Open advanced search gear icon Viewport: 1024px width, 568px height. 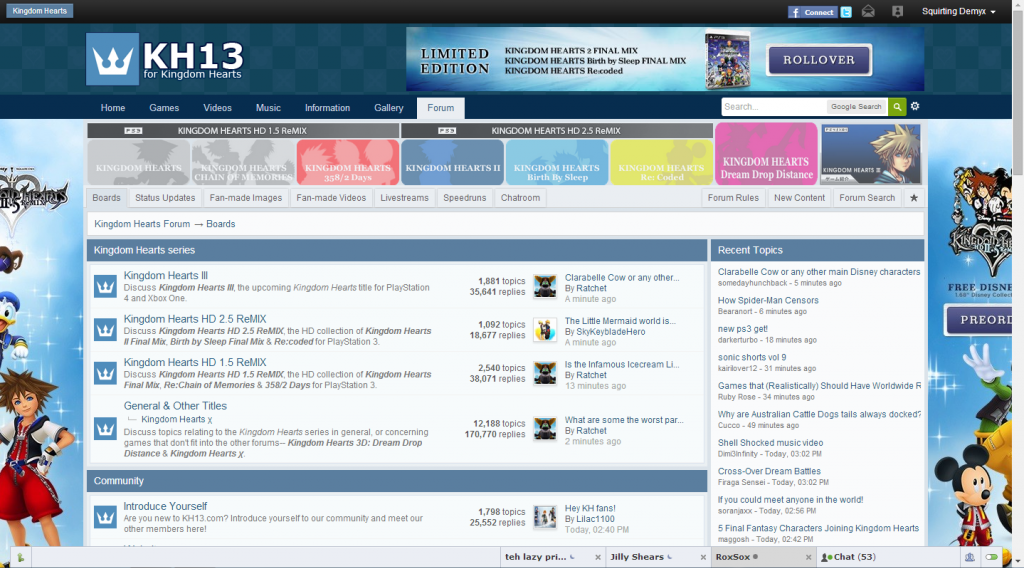pos(915,107)
